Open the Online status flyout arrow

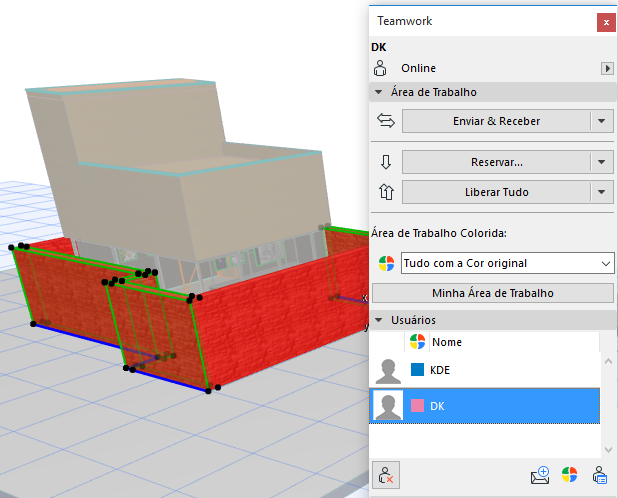tap(606, 68)
